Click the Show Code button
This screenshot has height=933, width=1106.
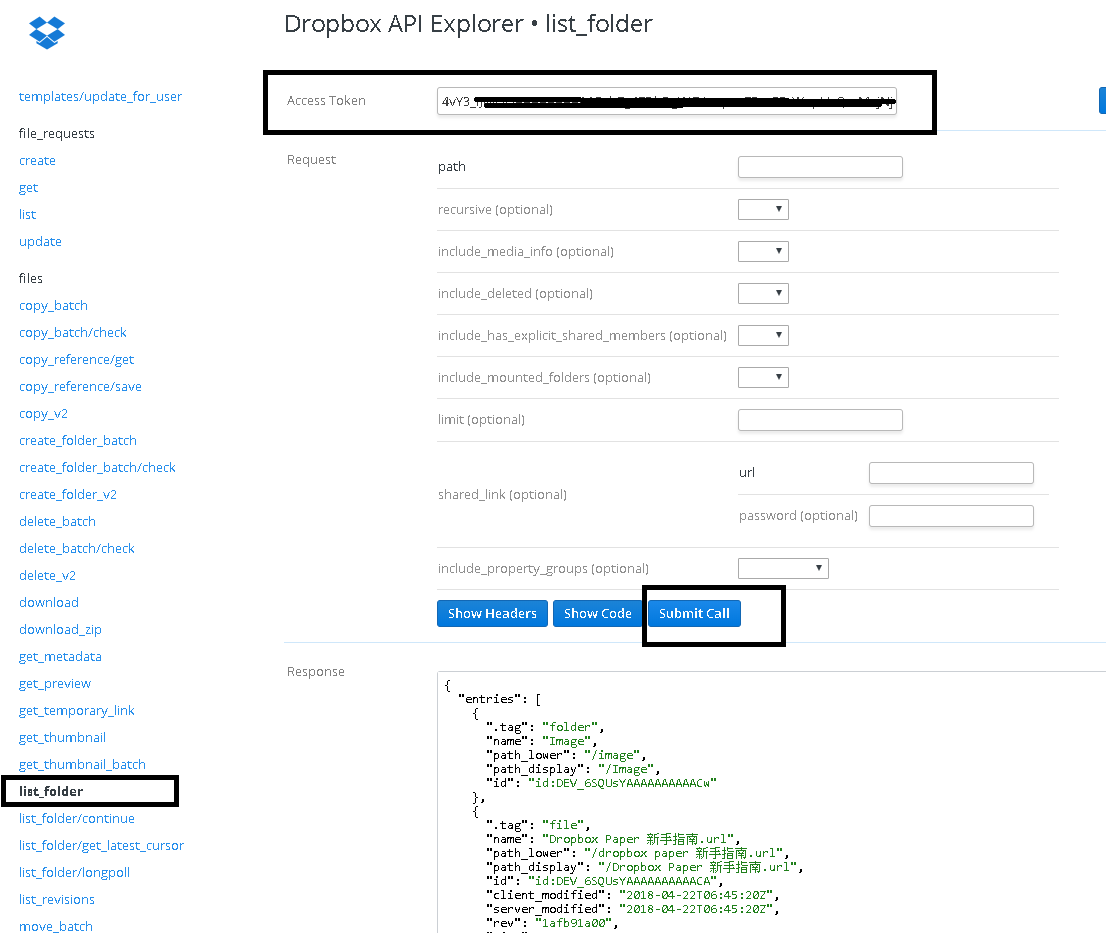tap(597, 614)
